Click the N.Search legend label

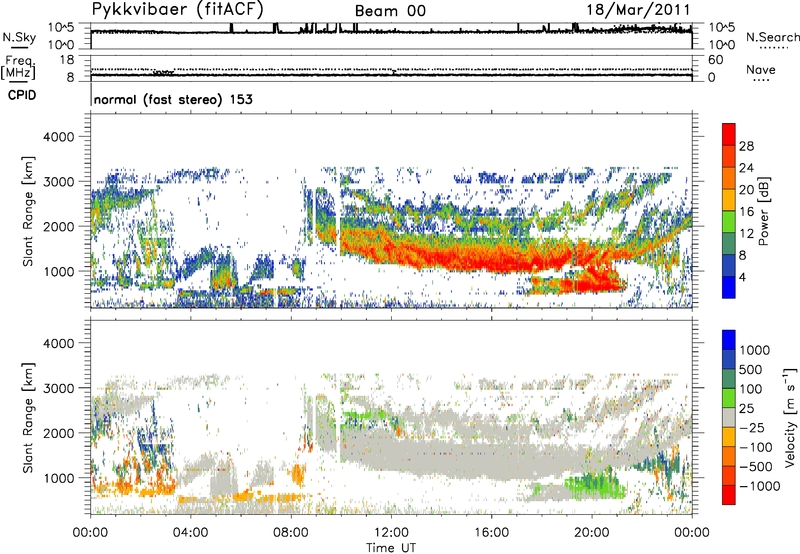pyautogui.click(x=773, y=37)
